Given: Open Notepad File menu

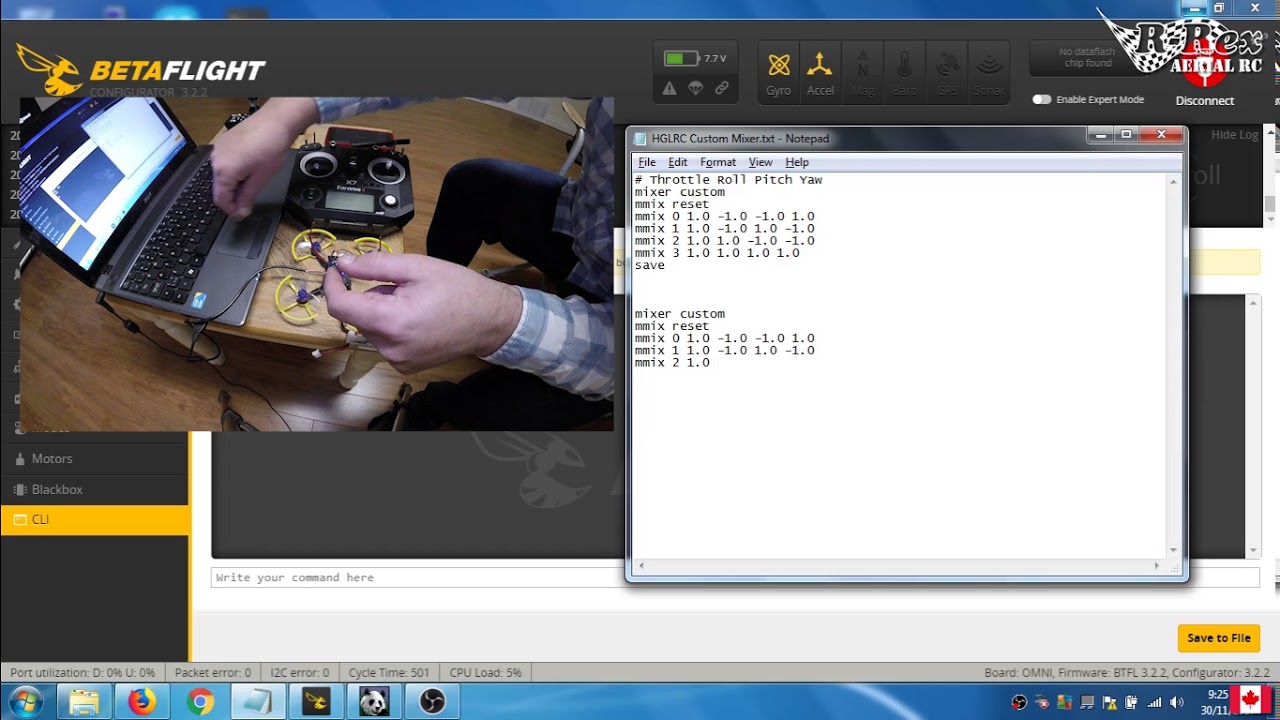Looking at the screenshot, I should pos(647,162).
